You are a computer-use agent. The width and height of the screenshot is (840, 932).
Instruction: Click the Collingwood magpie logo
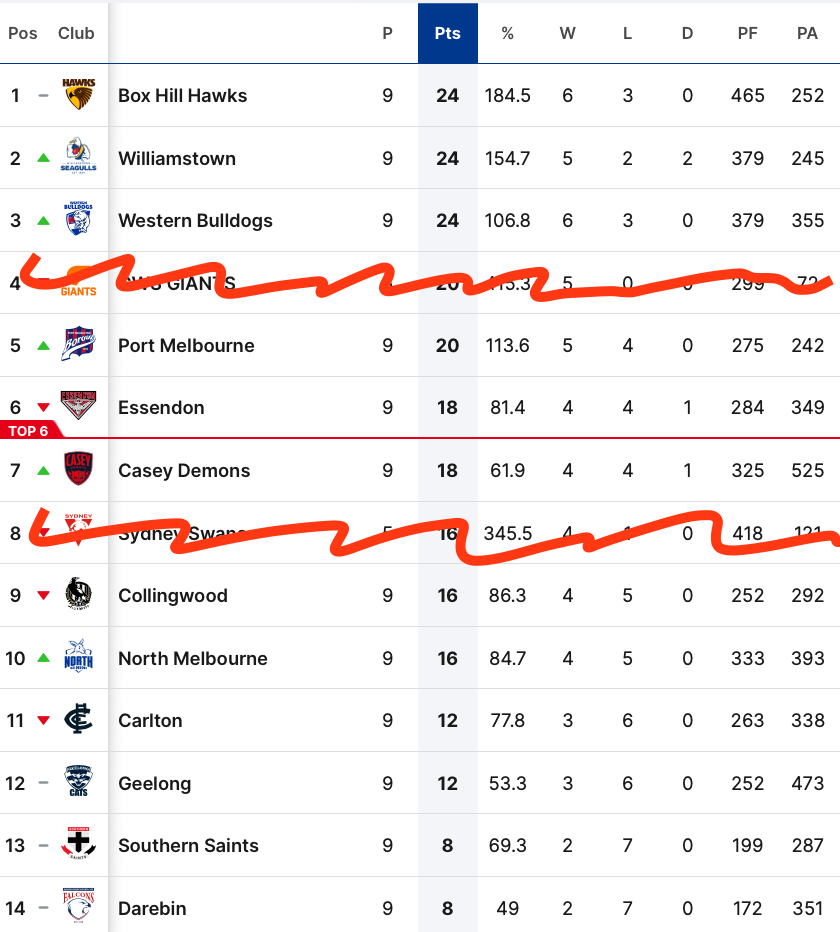tap(78, 594)
